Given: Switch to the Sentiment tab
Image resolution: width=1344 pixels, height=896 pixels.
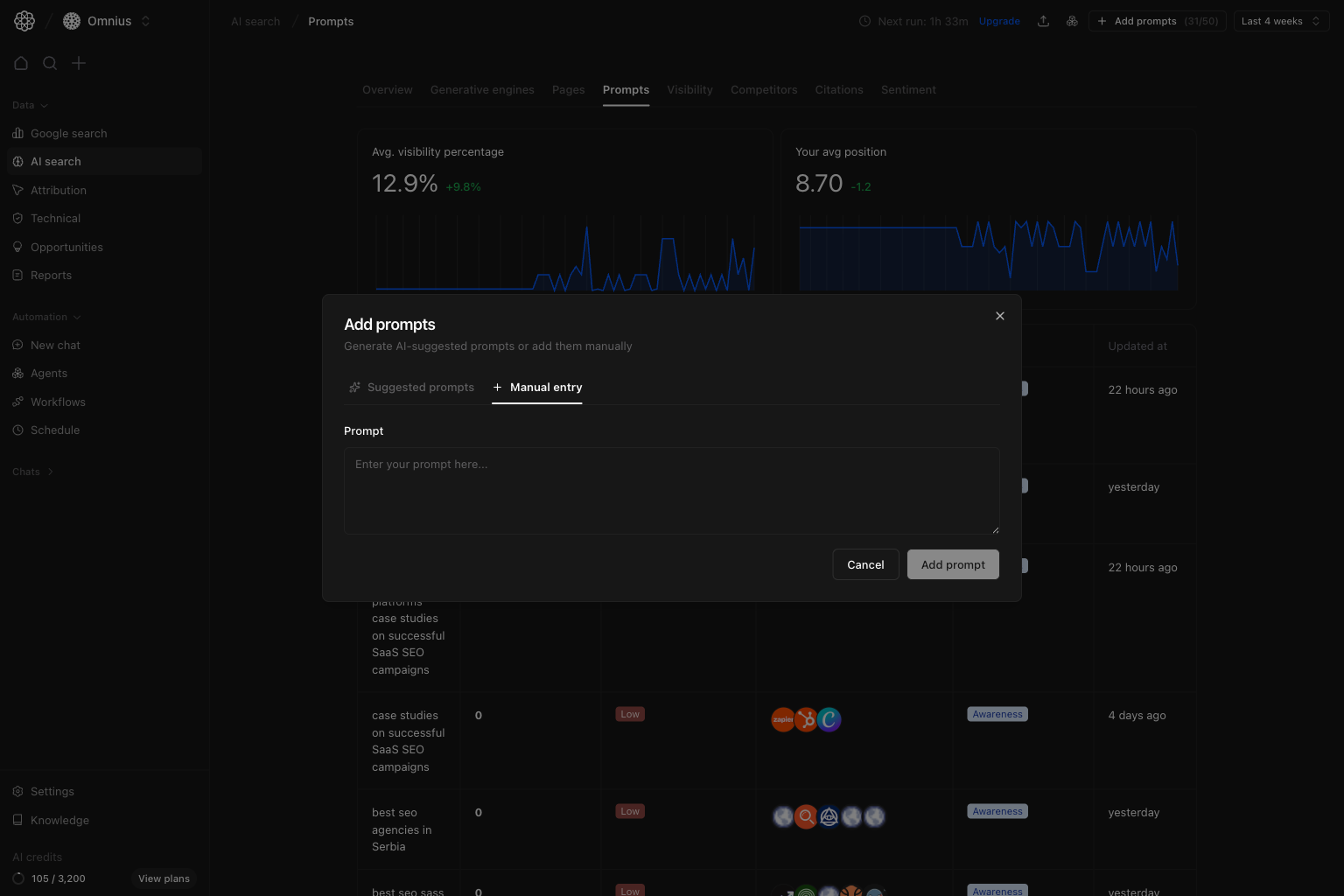Looking at the screenshot, I should click(x=908, y=90).
